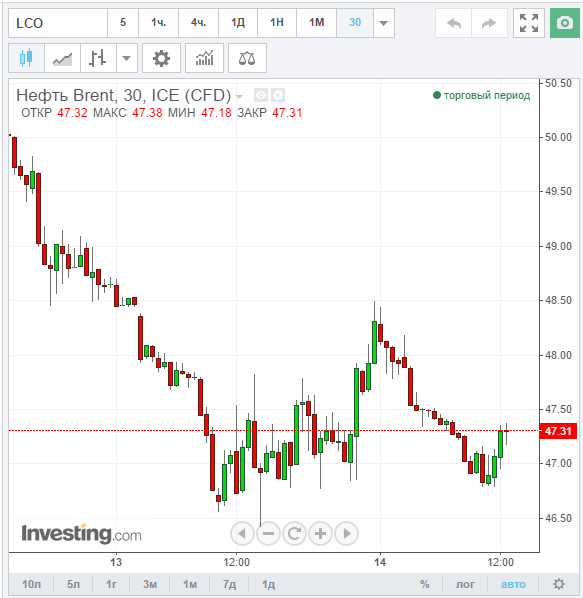The width and height of the screenshot is (583, 598).
Task: Select the 1М monthly interval
Action: coord(316,23)
